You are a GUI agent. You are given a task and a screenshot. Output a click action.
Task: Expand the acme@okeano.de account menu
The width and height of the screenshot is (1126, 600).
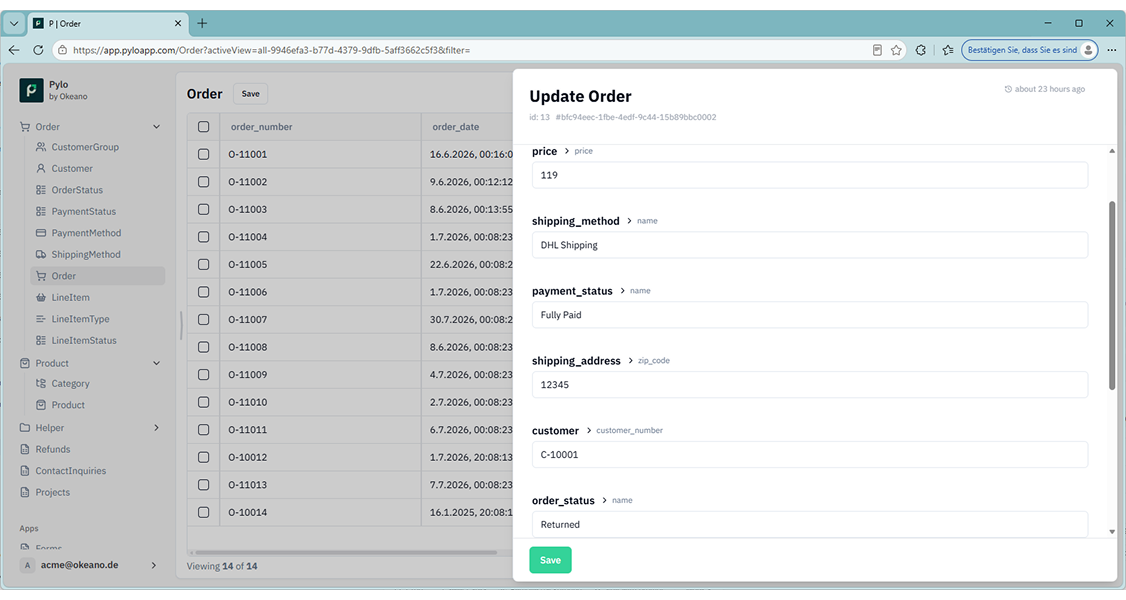point(154,565)
